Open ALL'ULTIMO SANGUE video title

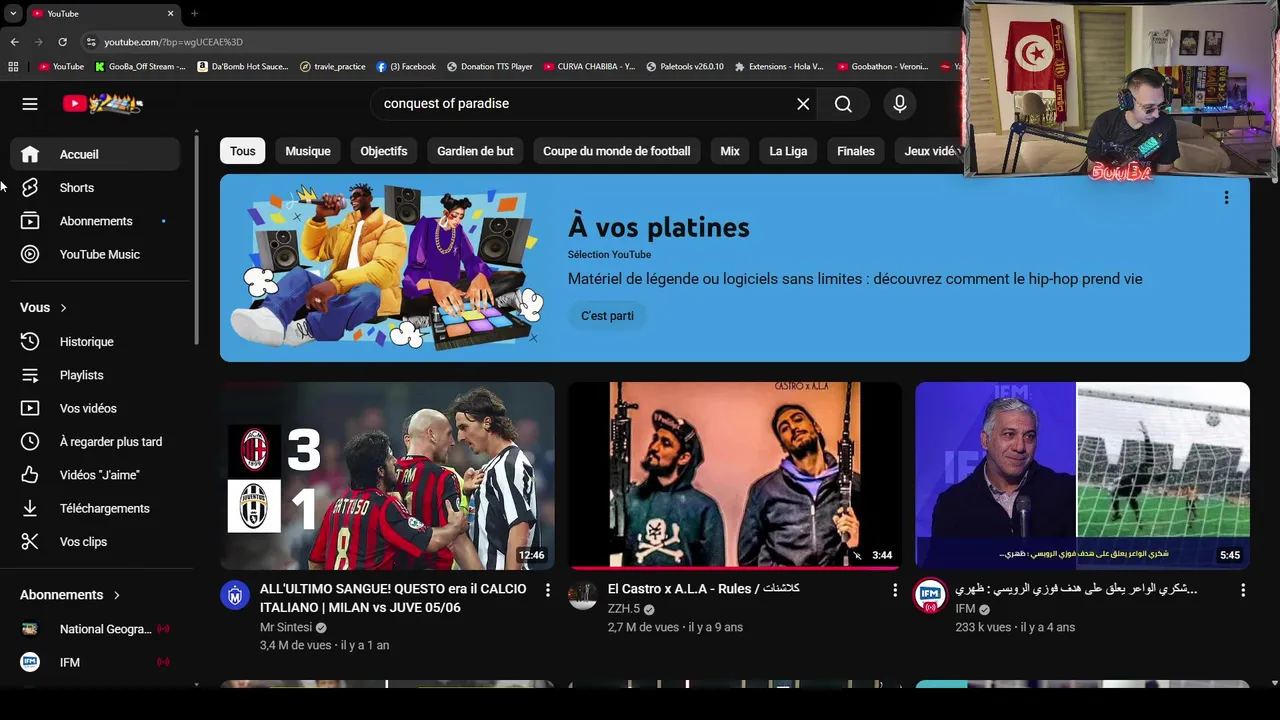pos(393,598)
